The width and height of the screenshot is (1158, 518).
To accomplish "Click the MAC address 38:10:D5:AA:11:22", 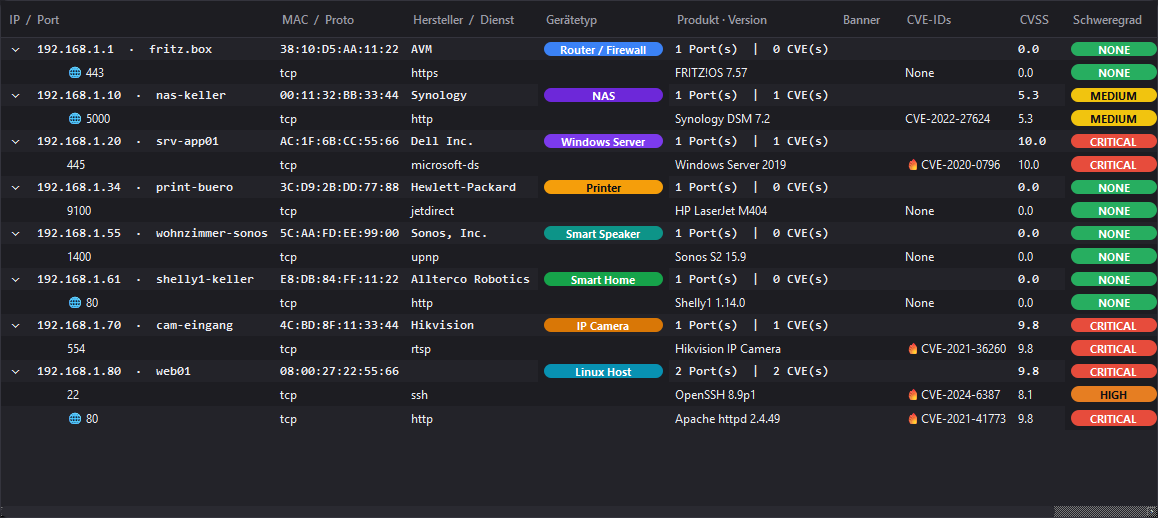I will 340,50.
